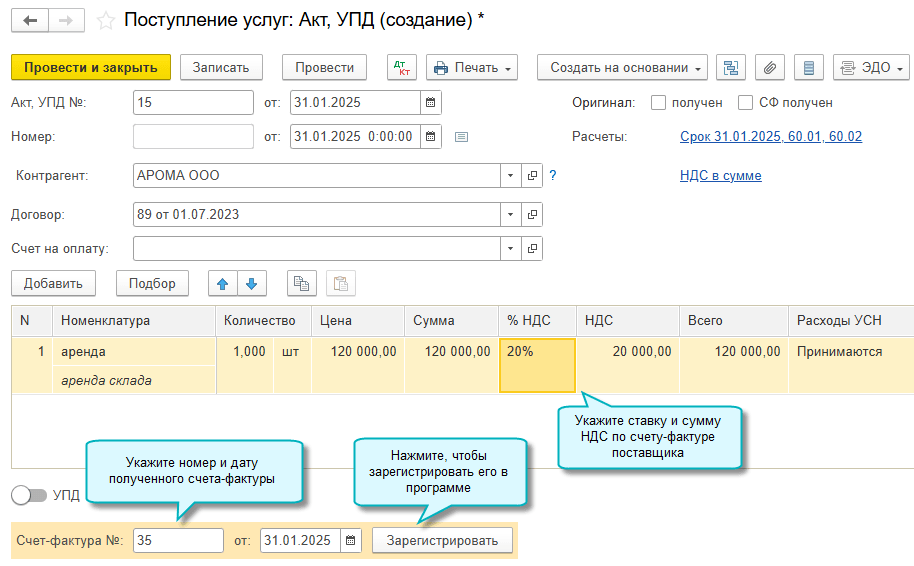Viewport: 914px width, 566px height.
Task: Expand the Счет на оплату dropdown
Action: 511,248
